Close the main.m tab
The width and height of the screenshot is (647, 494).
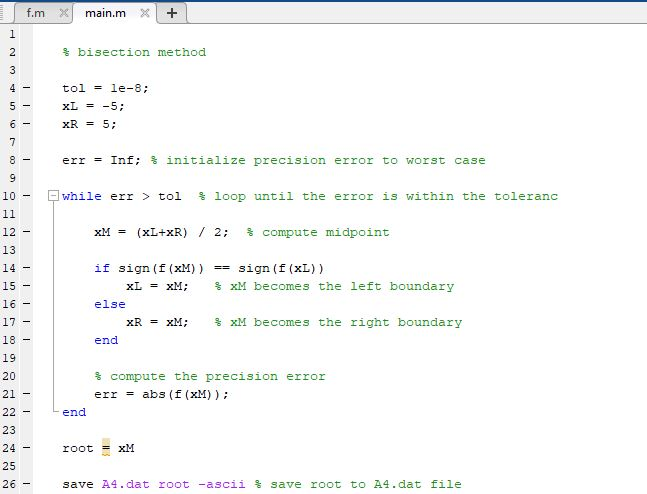click(145, 13)
